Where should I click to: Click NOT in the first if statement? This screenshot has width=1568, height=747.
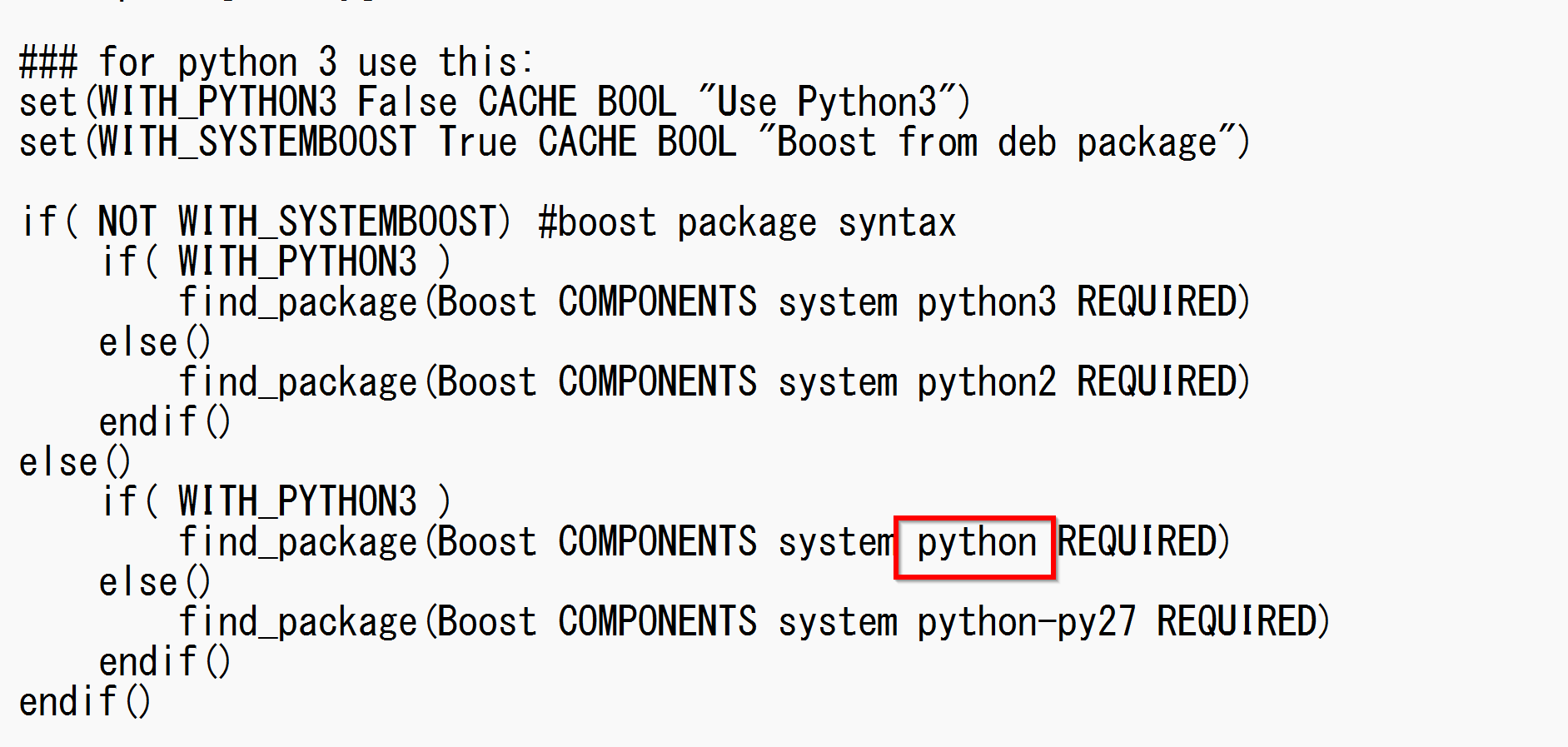pyautogui.click(x=126, y=222)
